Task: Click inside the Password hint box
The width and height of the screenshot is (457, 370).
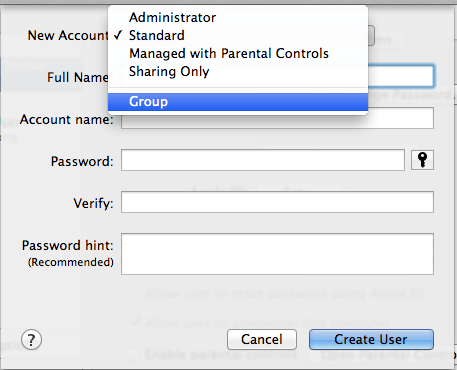Action: (x=277, y=254)
